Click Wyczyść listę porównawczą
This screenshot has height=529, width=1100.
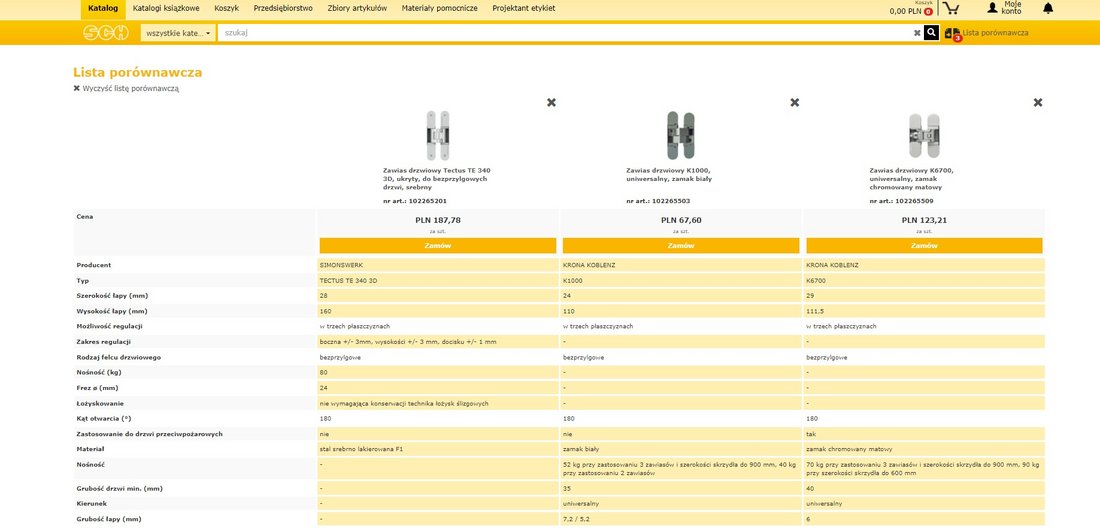126,89
